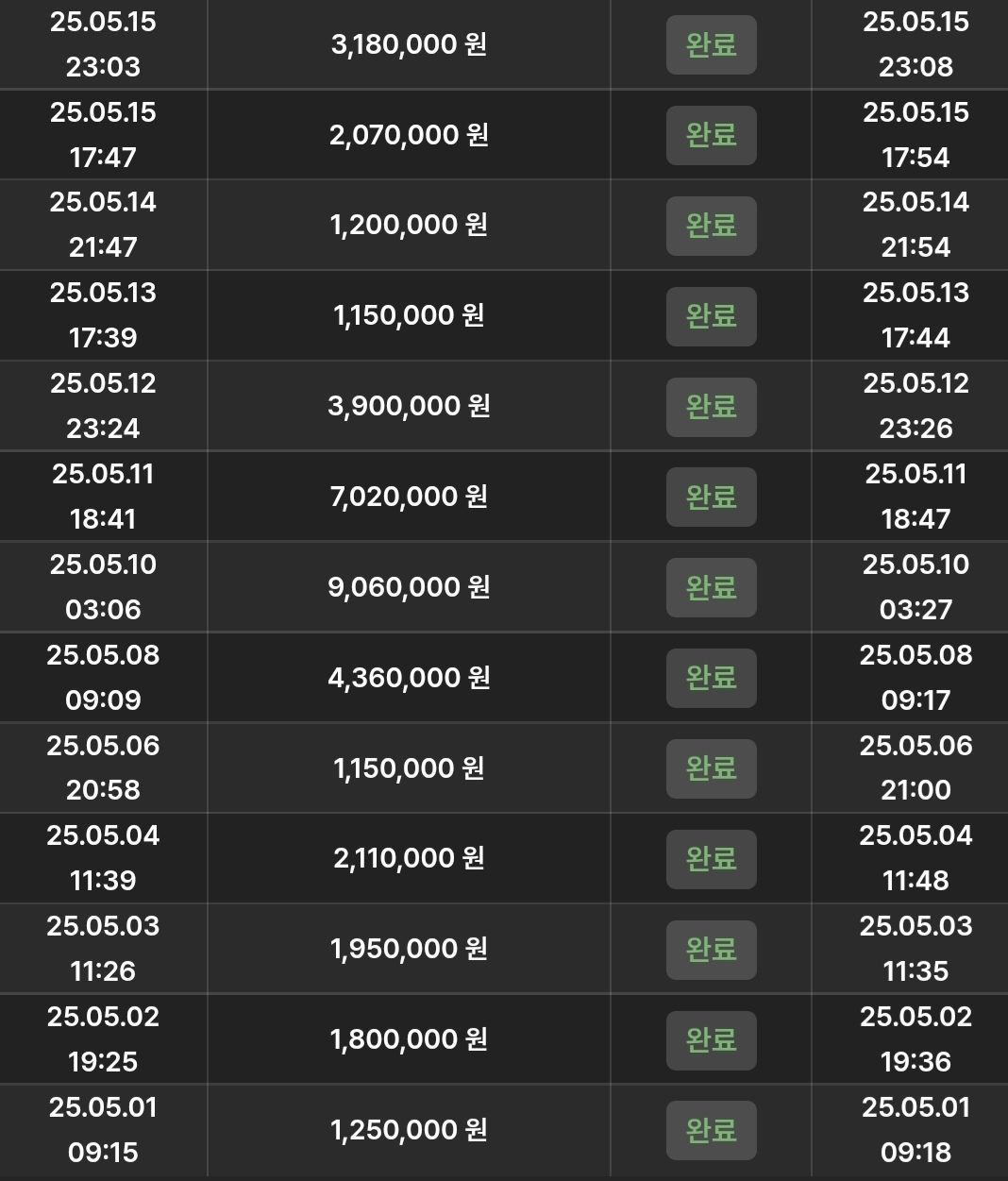
Task: Click 완료 button for 1,250,000 원 row
Action: click(x=711, y=1130)
